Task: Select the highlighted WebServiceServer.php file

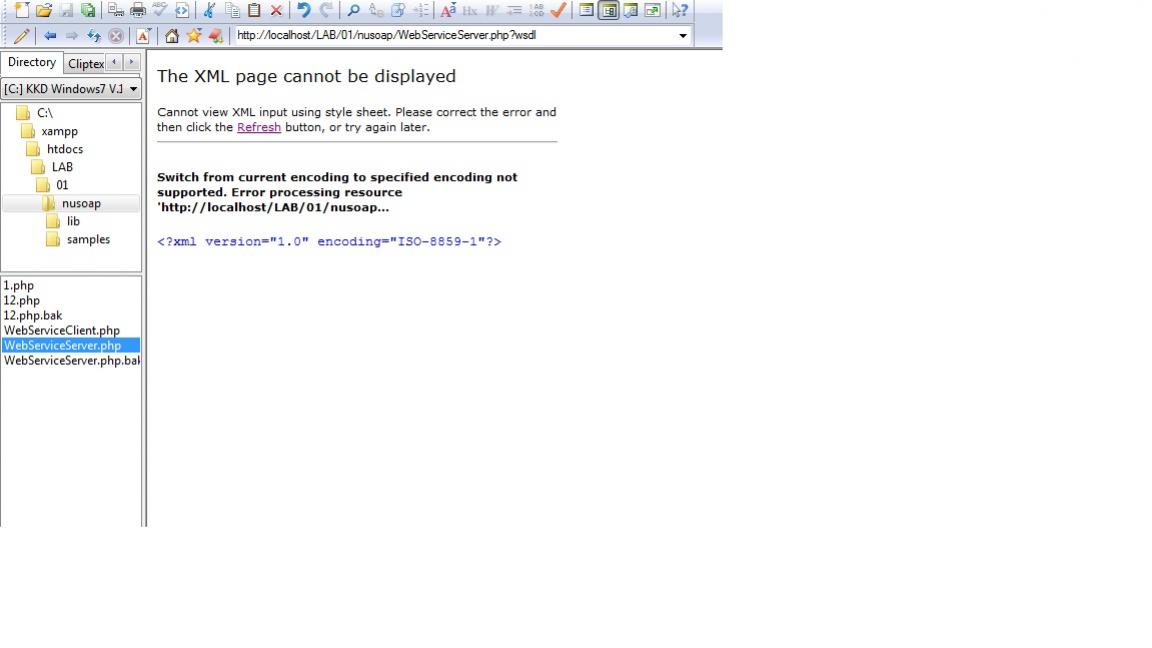Action: 71,345
